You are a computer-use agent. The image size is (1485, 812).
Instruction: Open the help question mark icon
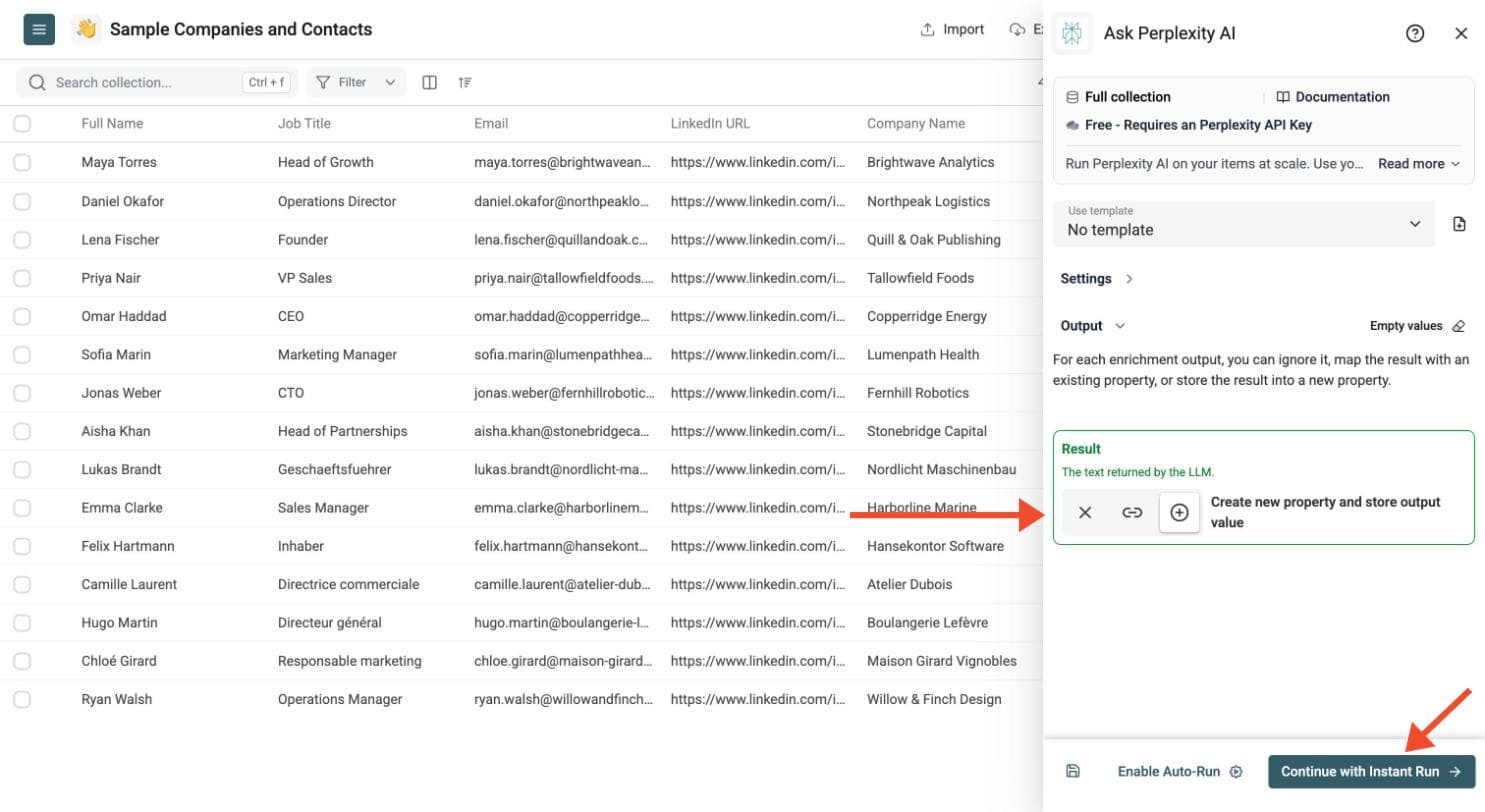(1415, 33)
